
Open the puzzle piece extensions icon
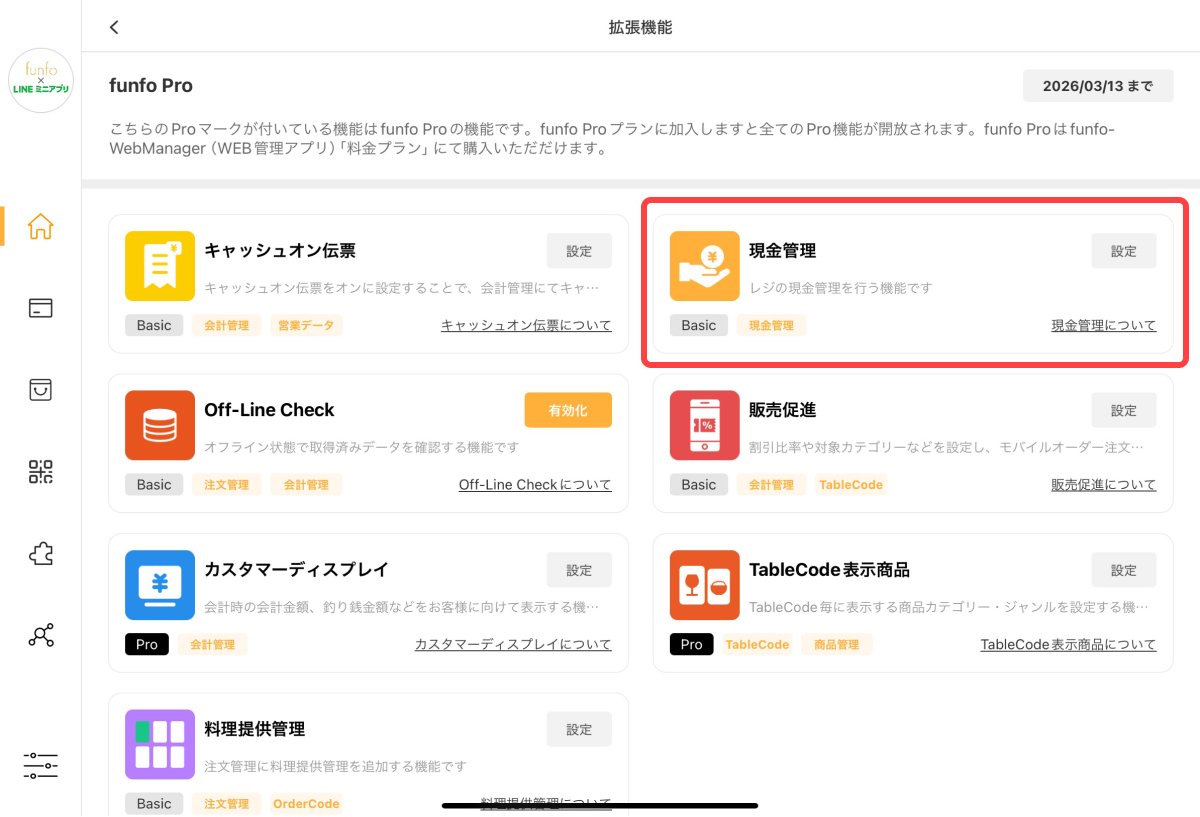tap(41, 553)
